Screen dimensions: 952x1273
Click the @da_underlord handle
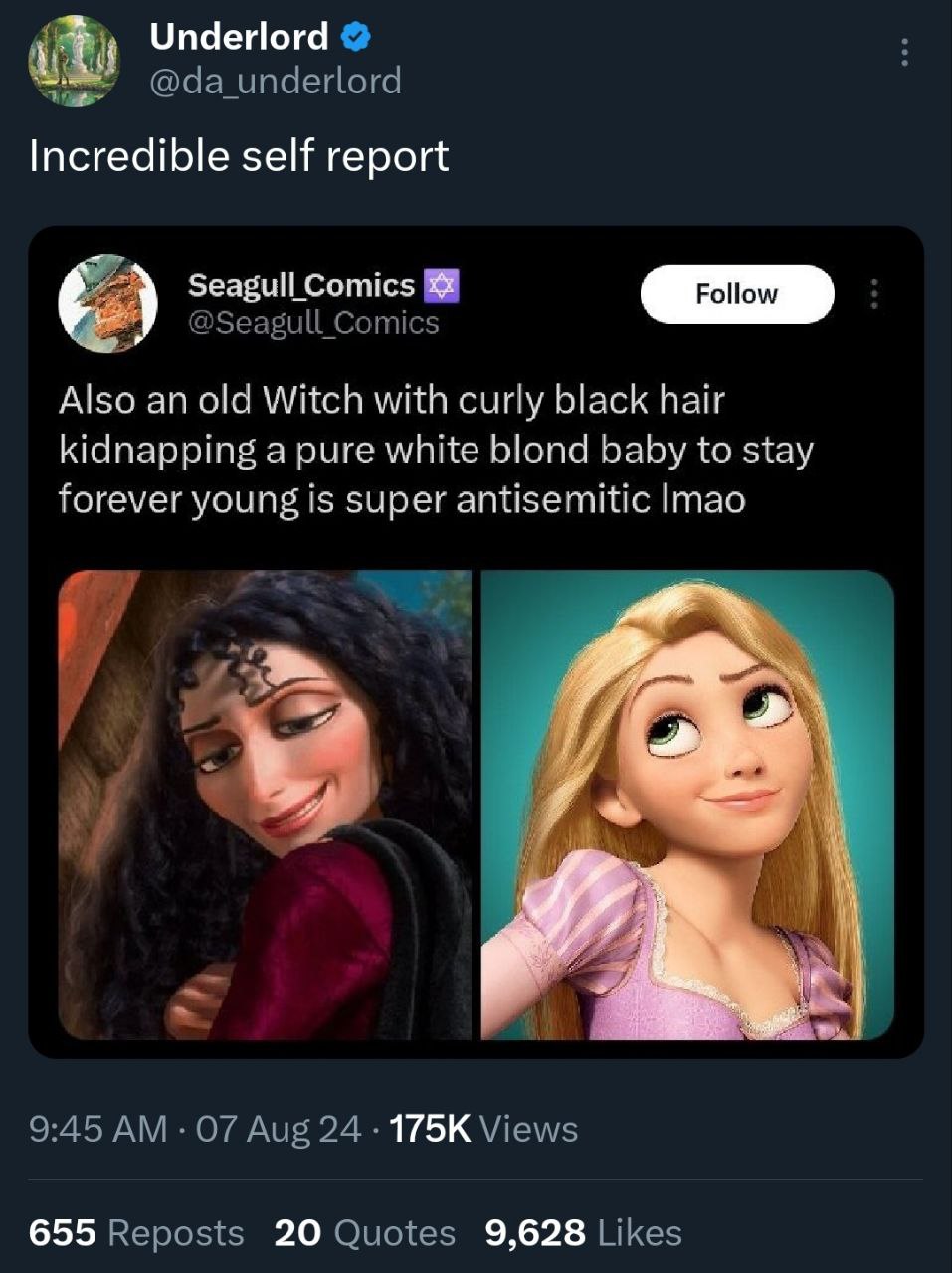276,81
